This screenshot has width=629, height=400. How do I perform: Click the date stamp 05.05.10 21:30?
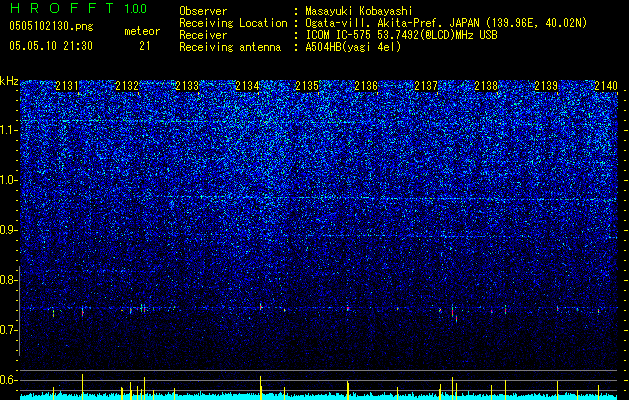point(51,46)
